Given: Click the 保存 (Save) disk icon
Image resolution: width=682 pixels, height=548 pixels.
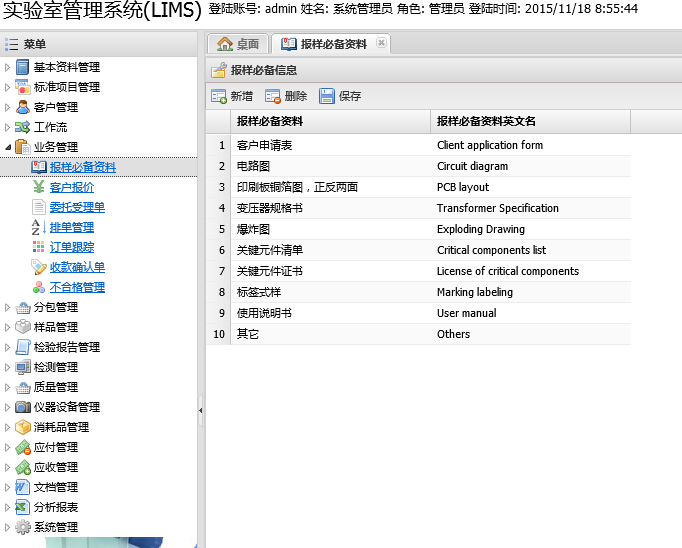Looking at the screenshot, I should click(x=327, y=96).
